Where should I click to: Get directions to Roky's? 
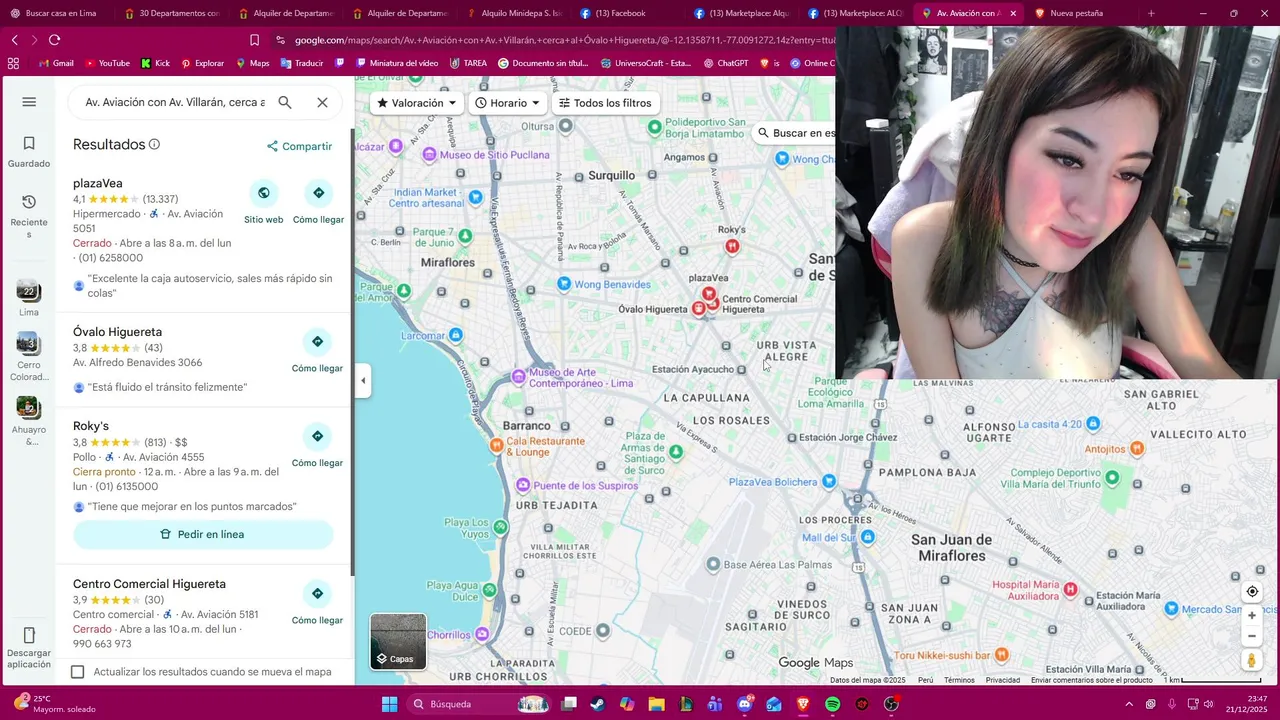[x=317, y=436]
